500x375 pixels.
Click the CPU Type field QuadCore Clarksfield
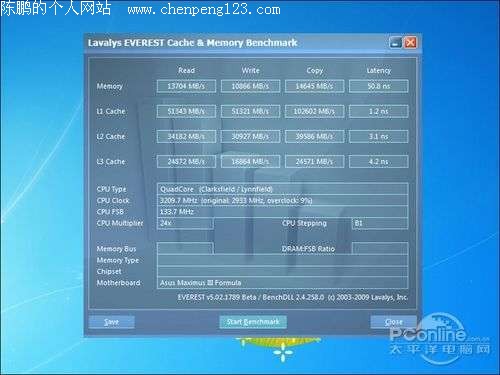(282, 189)
